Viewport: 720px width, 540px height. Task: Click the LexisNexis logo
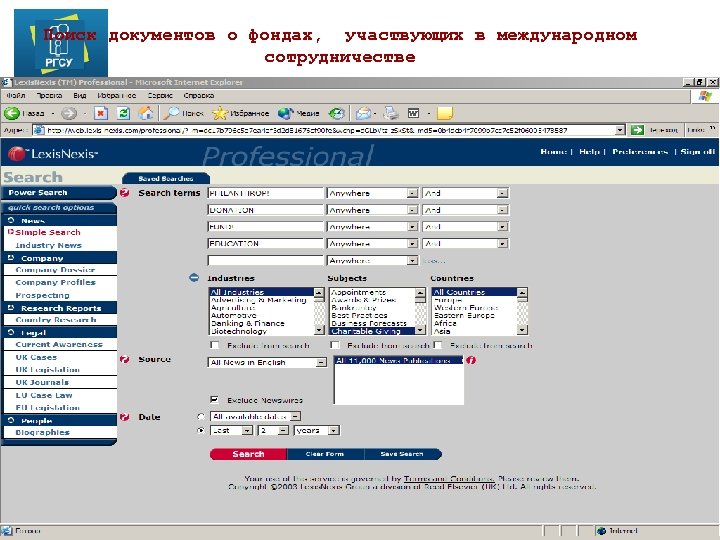(53, 154)
